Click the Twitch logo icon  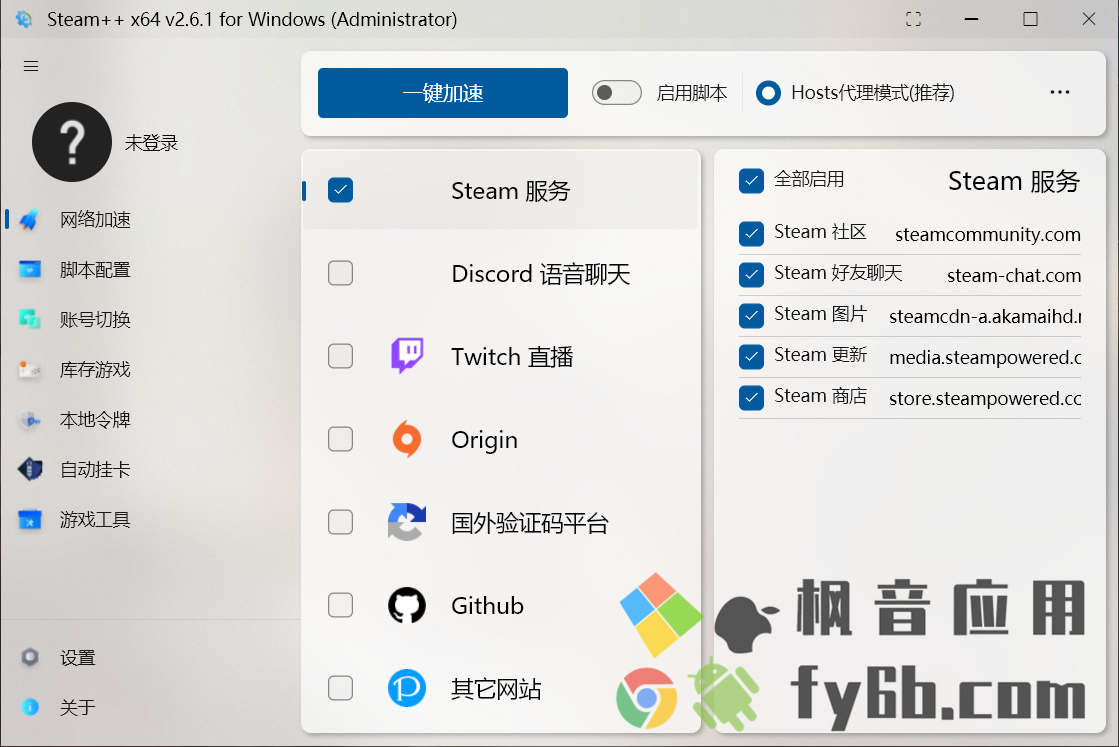407,355
